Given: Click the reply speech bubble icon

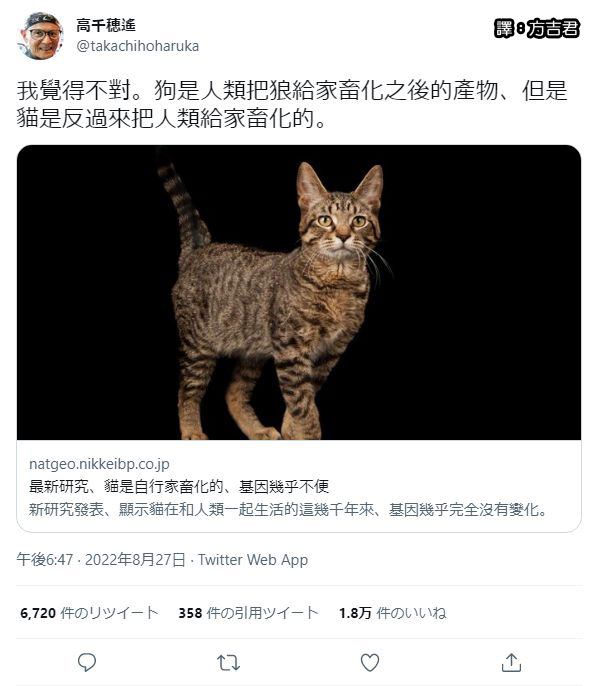Looking at the screenshot, I should tap(87, 662).
